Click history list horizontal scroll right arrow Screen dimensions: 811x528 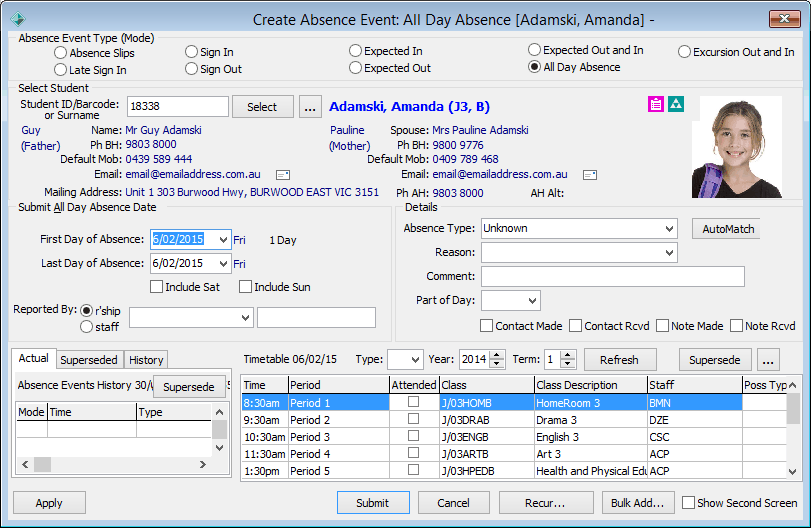[203, 464]
